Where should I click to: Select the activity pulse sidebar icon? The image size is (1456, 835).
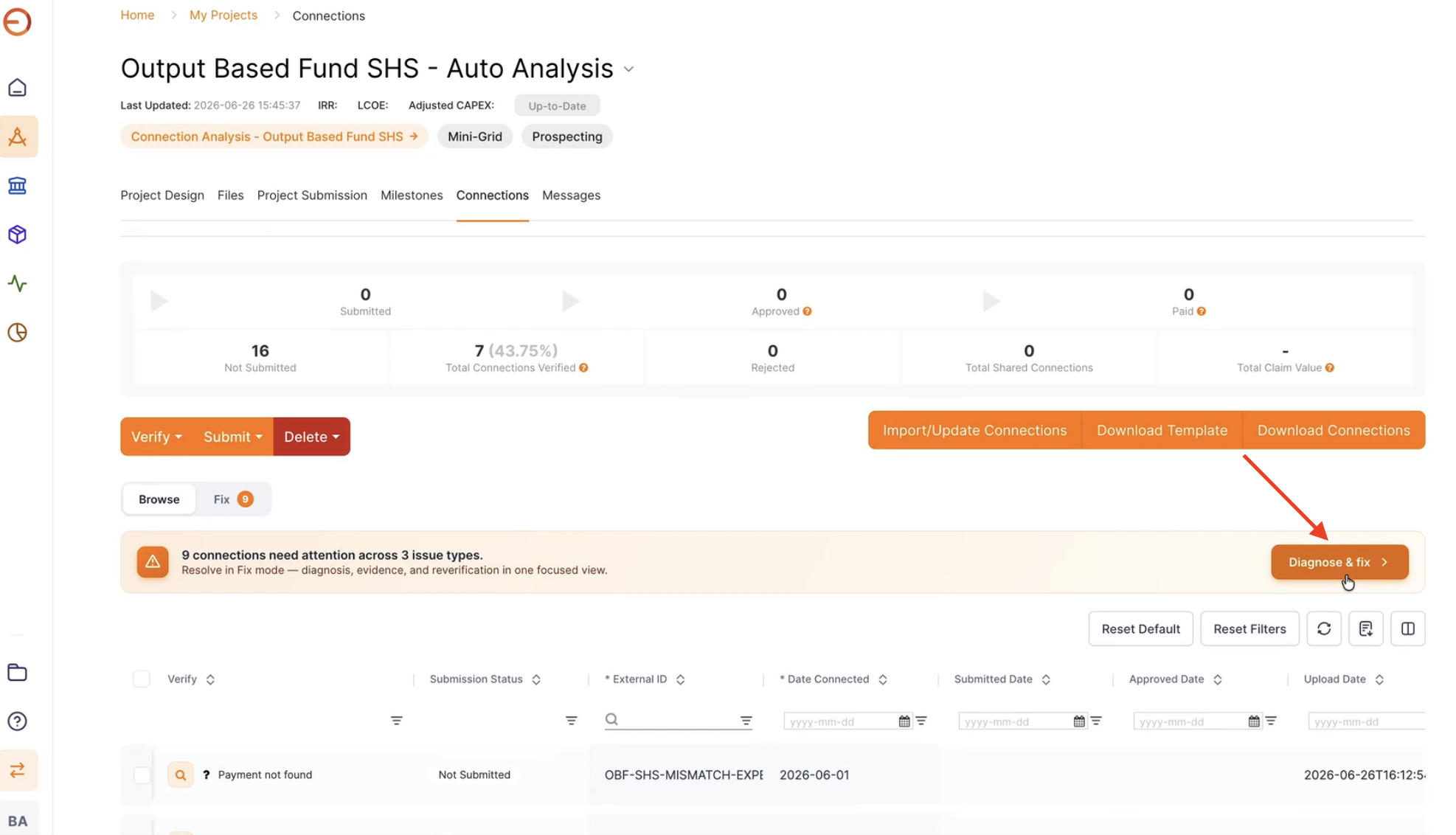pos(18,284)
